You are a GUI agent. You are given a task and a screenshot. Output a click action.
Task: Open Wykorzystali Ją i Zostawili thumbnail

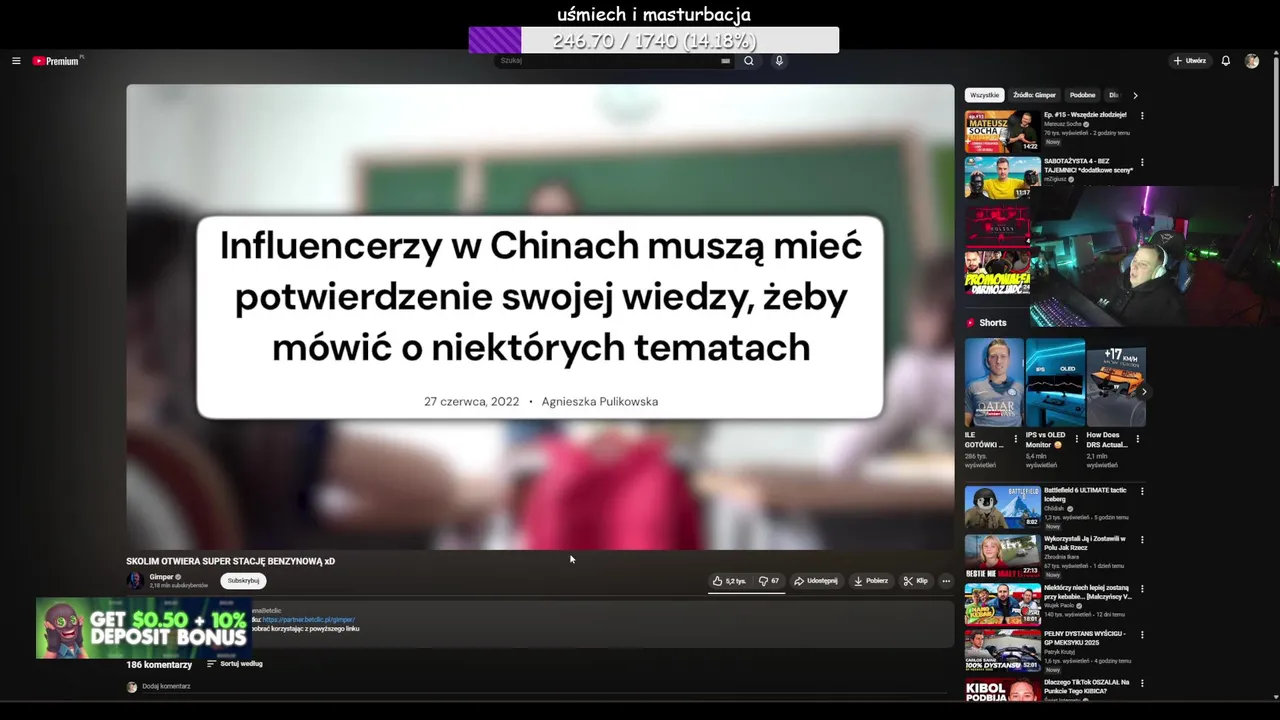point(1003,555)
